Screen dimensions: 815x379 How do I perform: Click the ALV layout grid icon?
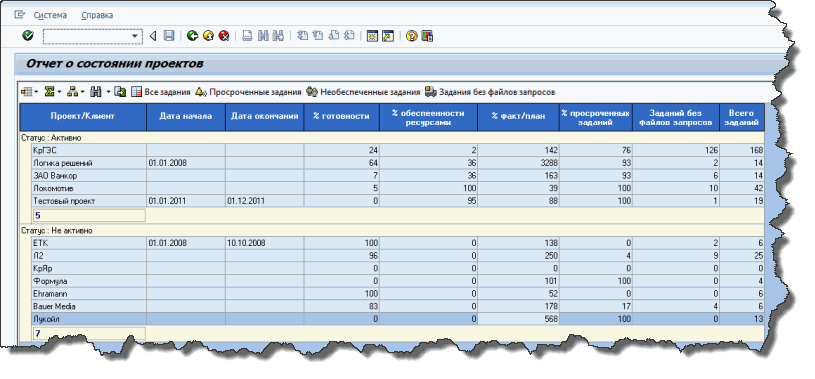point(26,92)
